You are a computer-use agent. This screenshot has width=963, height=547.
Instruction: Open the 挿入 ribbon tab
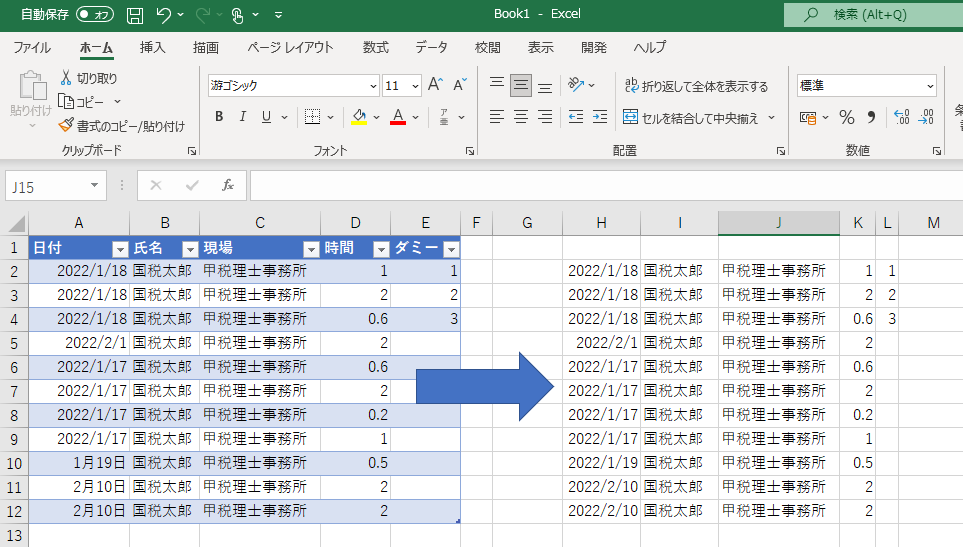153,47
